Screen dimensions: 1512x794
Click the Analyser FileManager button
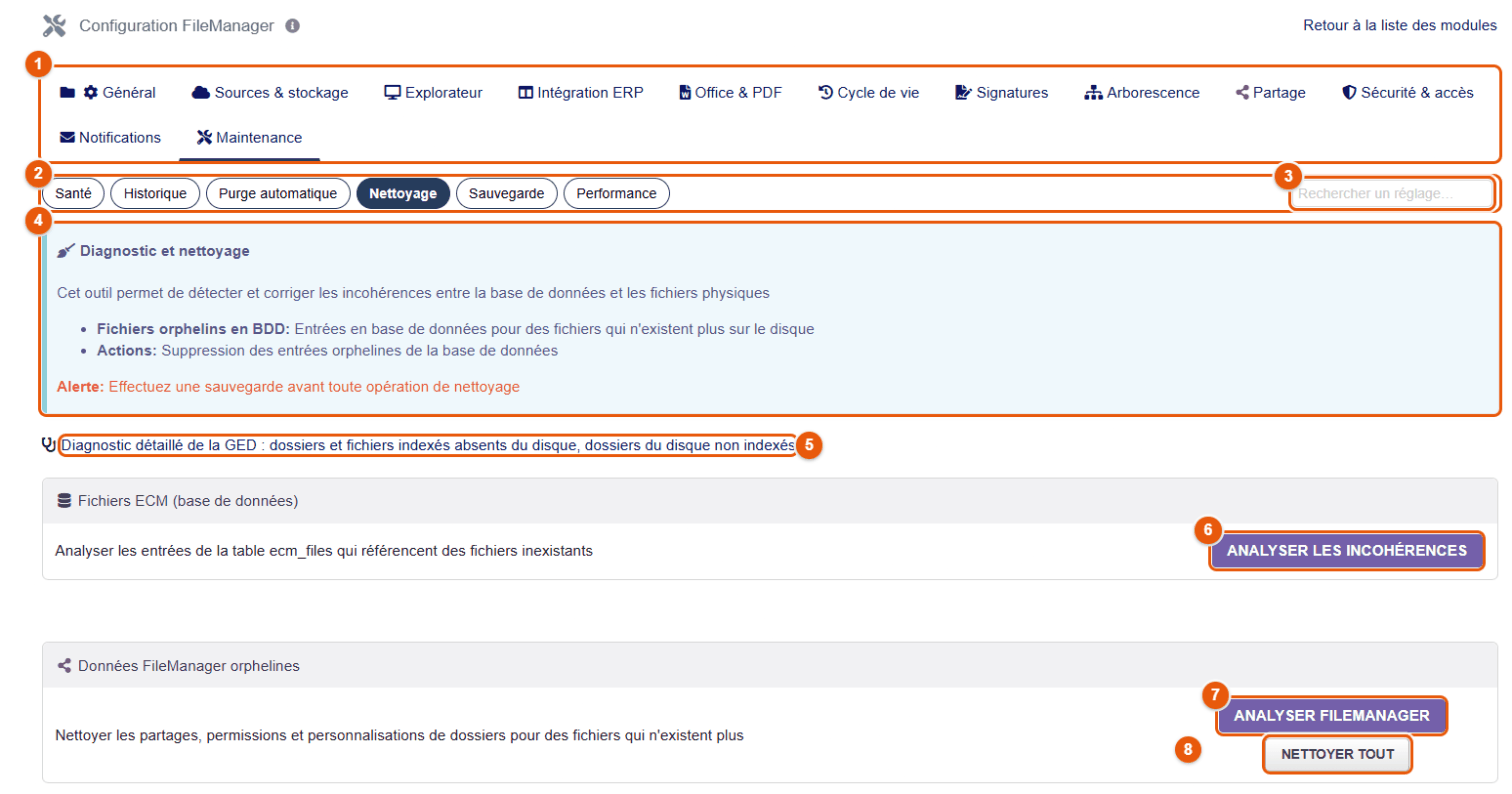coord(1332,716)
